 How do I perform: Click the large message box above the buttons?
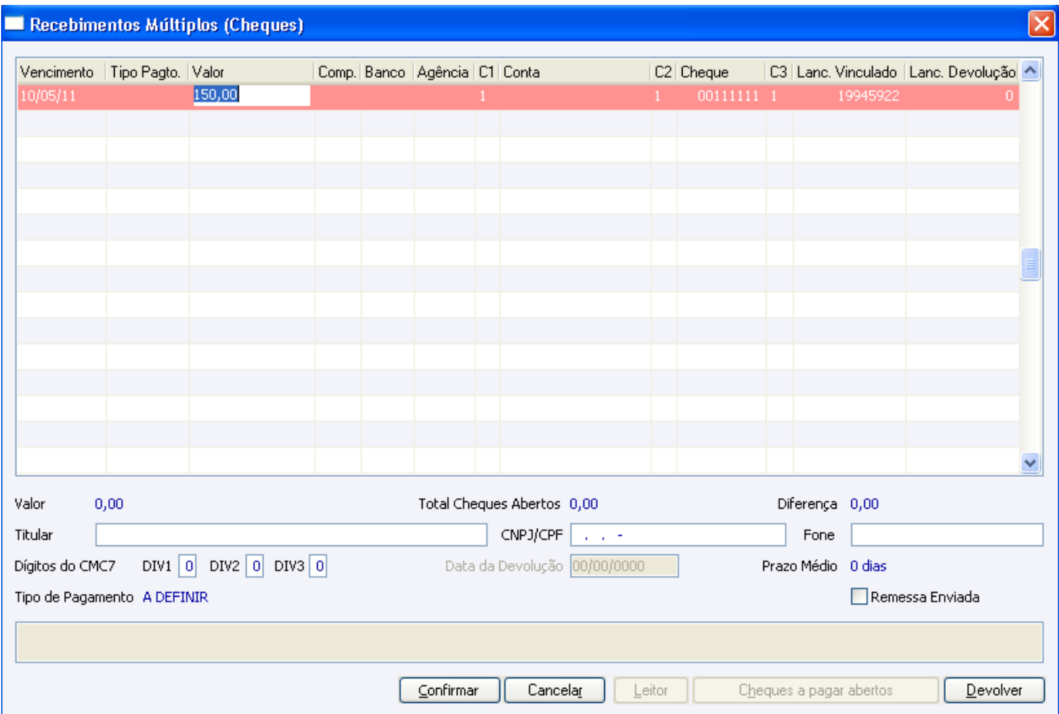coord(530,642)
